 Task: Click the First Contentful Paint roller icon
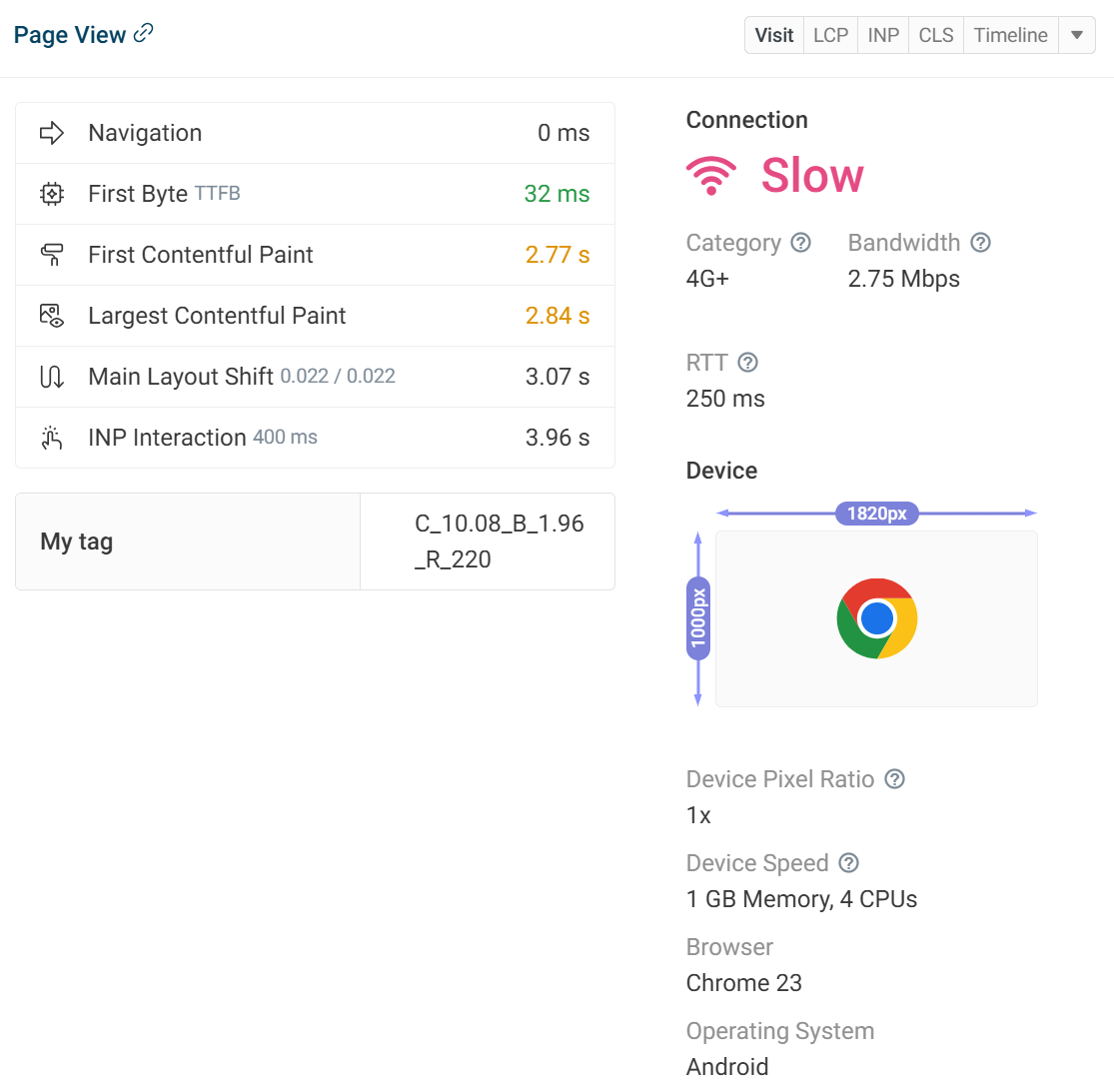[x=52, y=255]
